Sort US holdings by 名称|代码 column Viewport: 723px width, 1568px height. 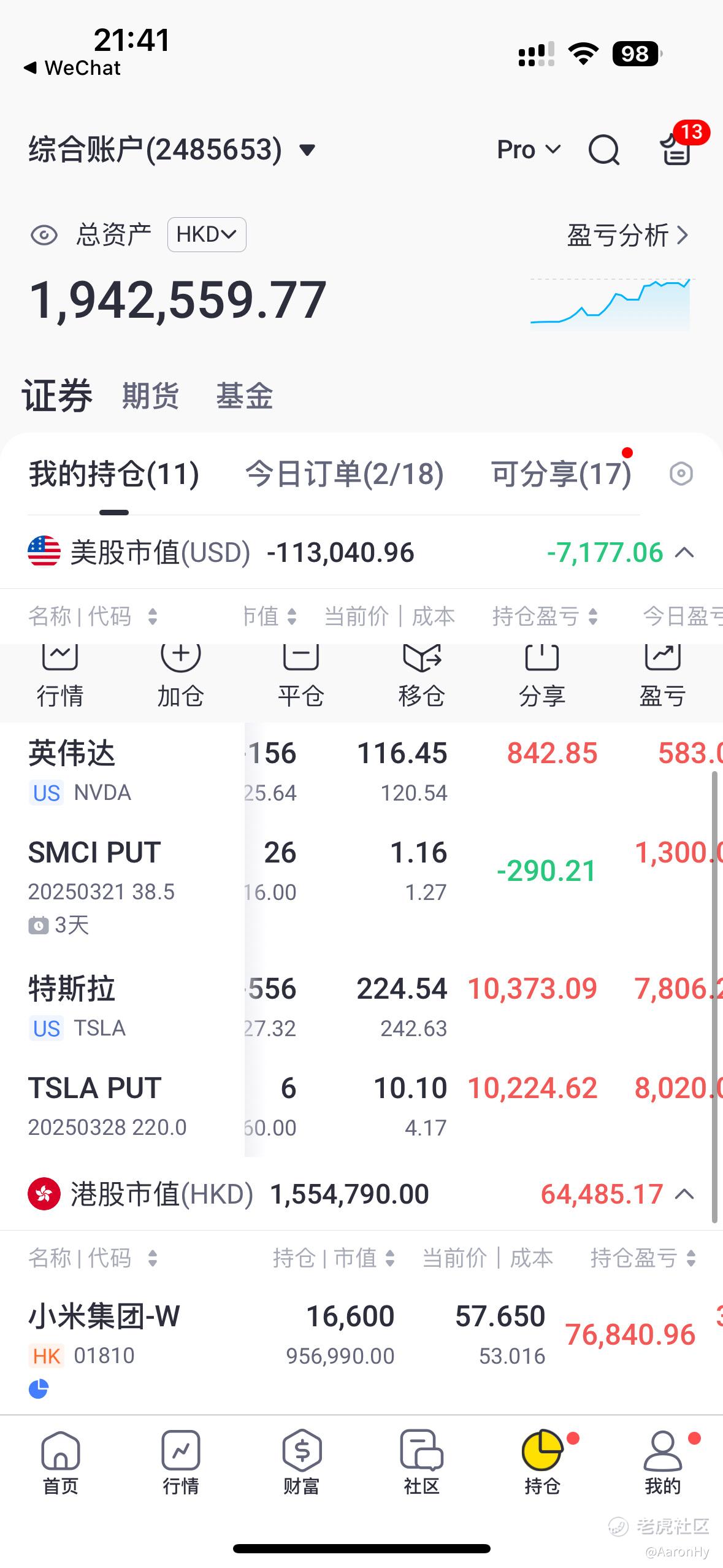pos(93,616)
